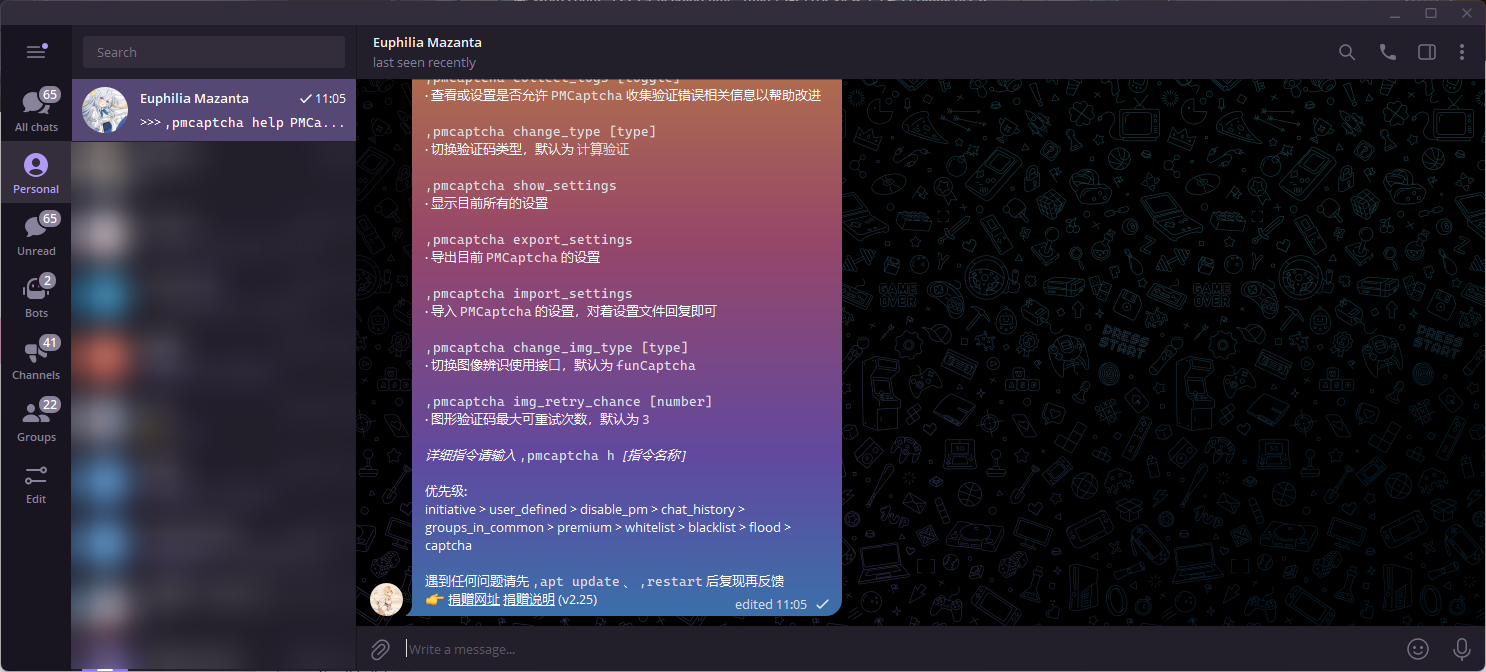Open the Groups chat folder
1486x672 pixels.
pyautogui.click(x=36, y=419)
